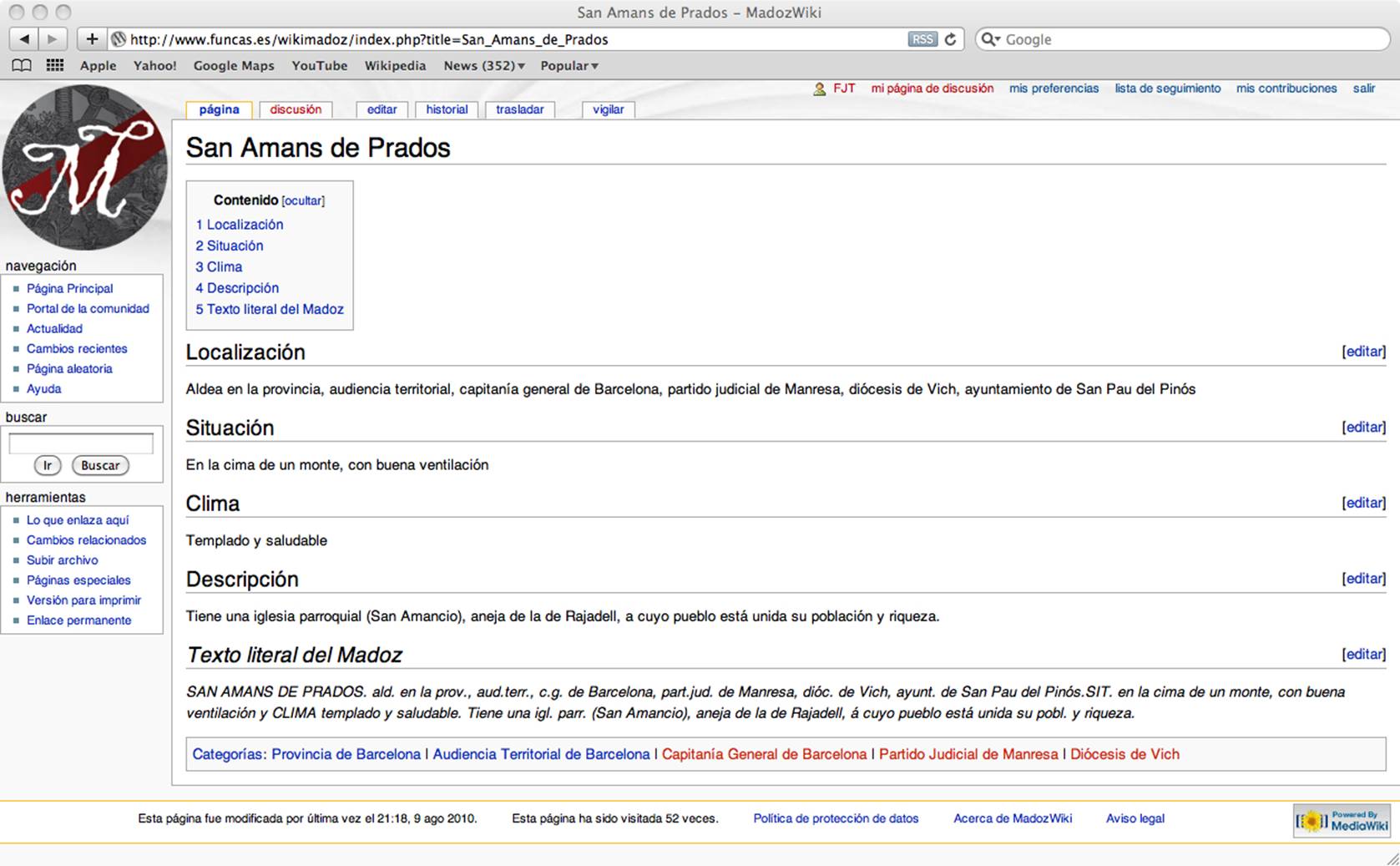Hide the table of contents with ocultar
The width and height of the screenshot is (1400, 866).
pyautogui.click(x=303, y=201)
